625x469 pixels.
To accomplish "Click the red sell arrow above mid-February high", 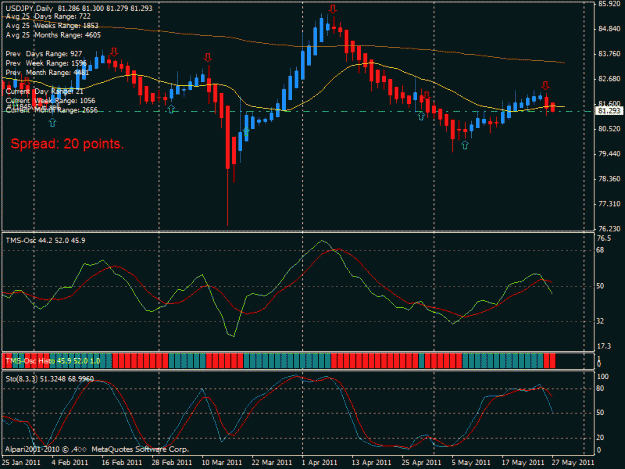I will click(114, 52).
